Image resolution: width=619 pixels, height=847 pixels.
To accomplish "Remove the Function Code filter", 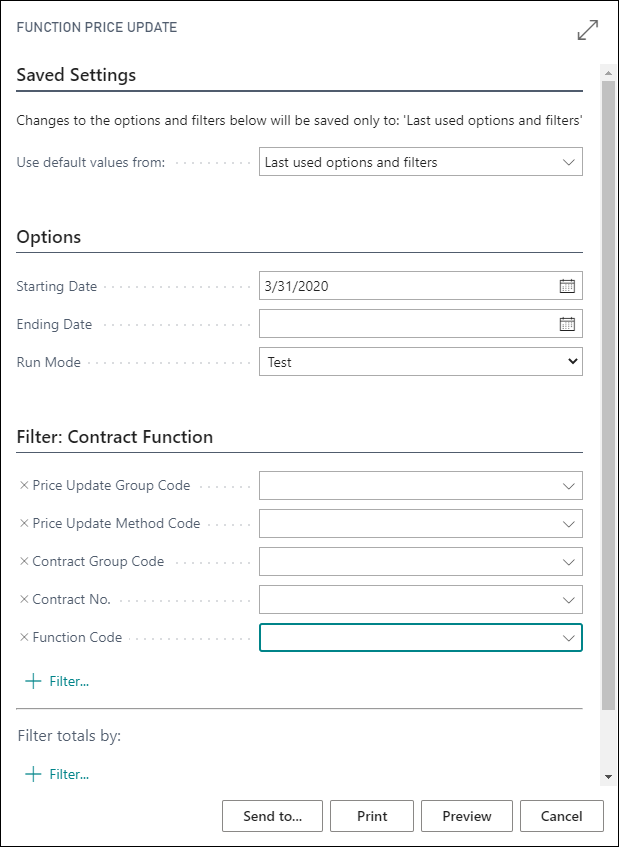I will click(x=24, y=637).
